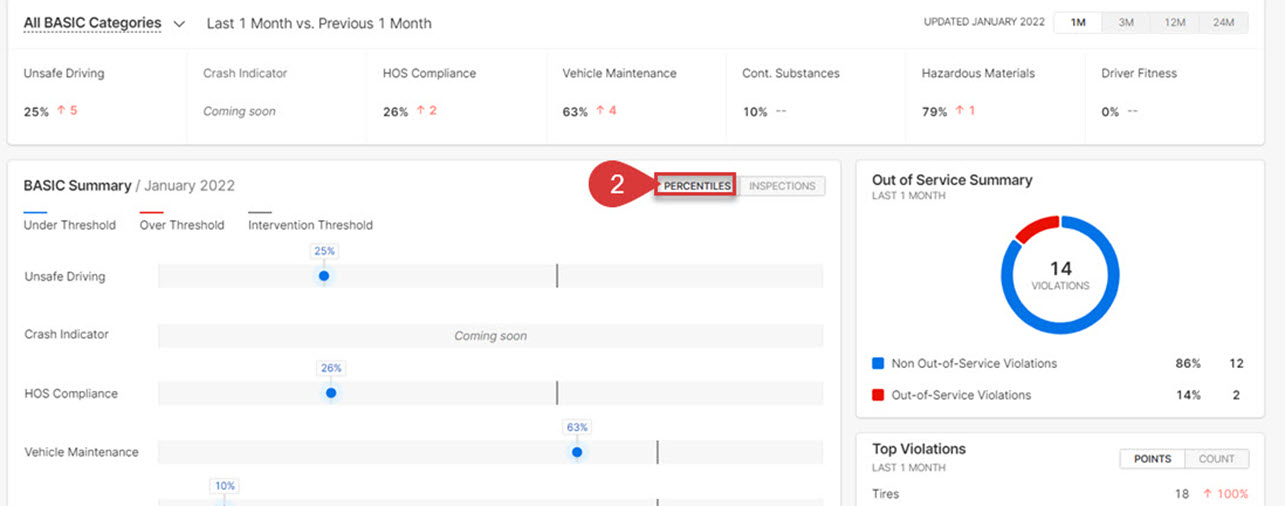Choose the 24M time range

click(x=1223, y=22)
